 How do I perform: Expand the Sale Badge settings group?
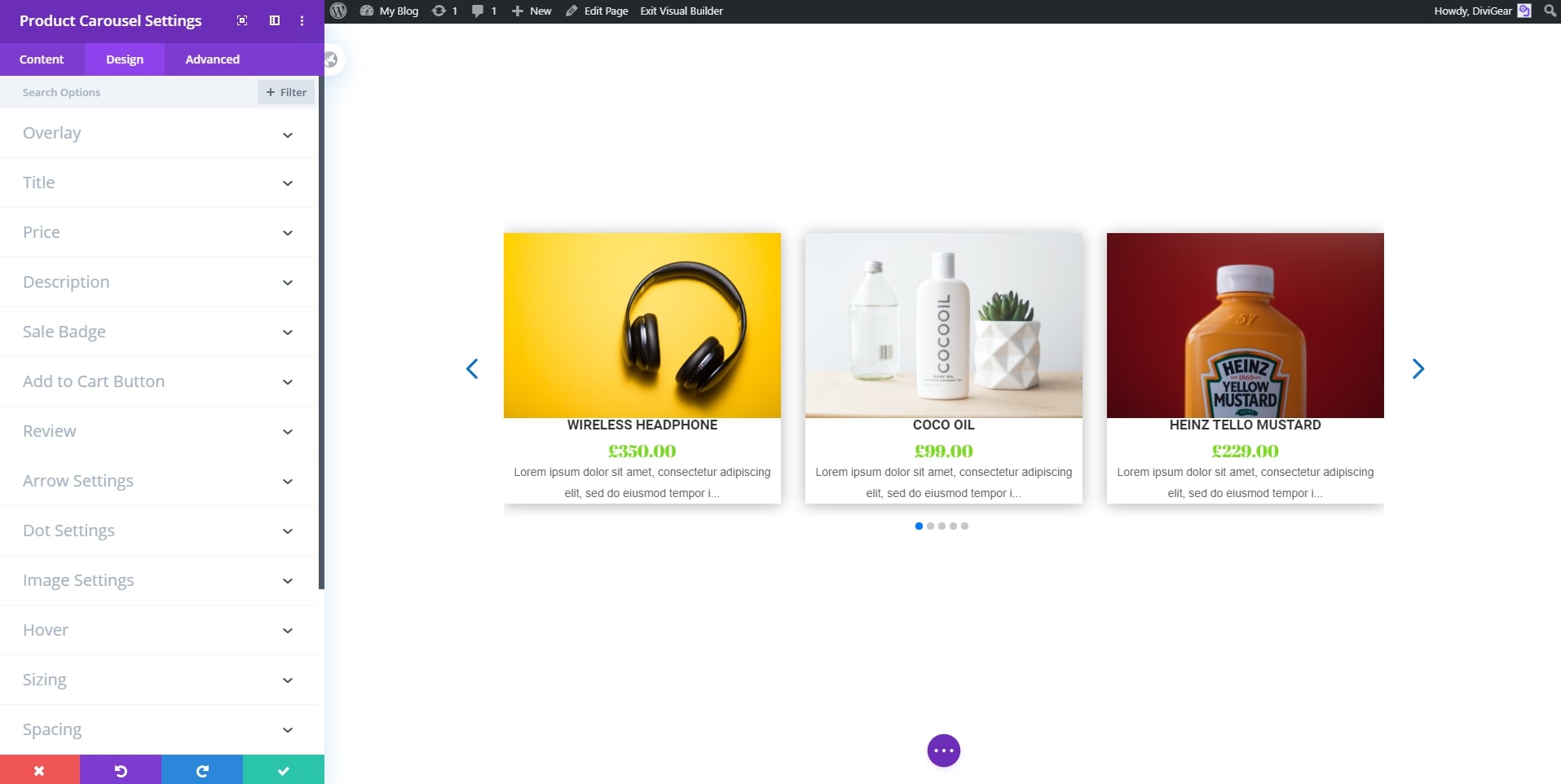(x=159, y=332)
